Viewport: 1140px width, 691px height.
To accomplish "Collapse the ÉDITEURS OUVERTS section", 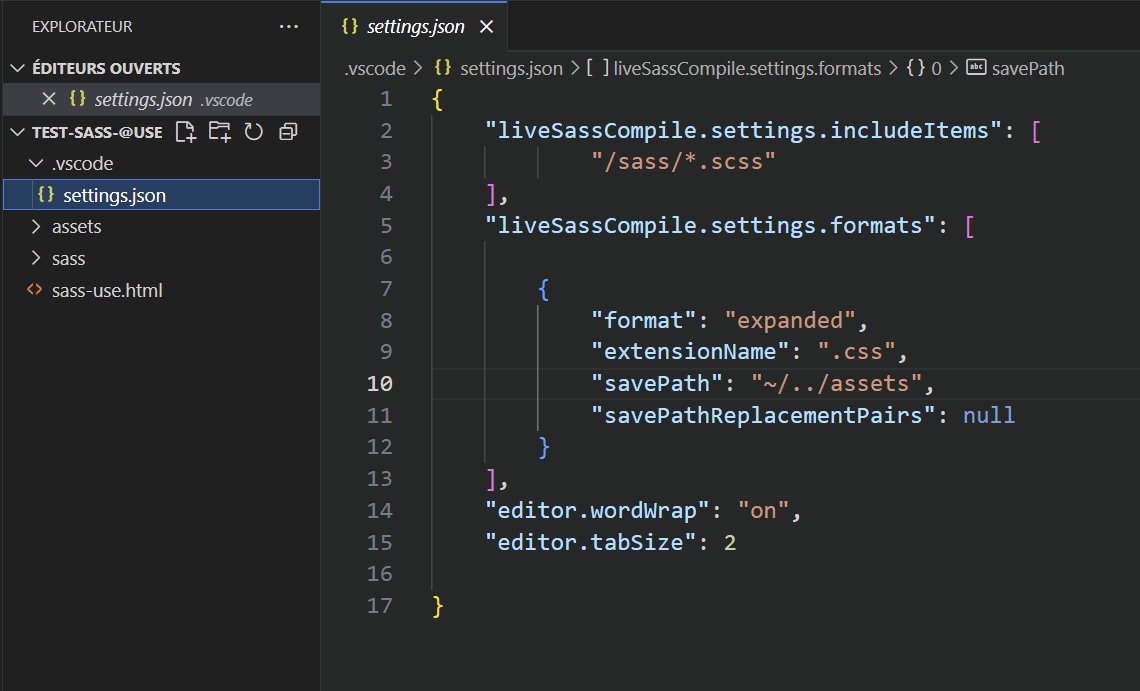I will (17, 68).
